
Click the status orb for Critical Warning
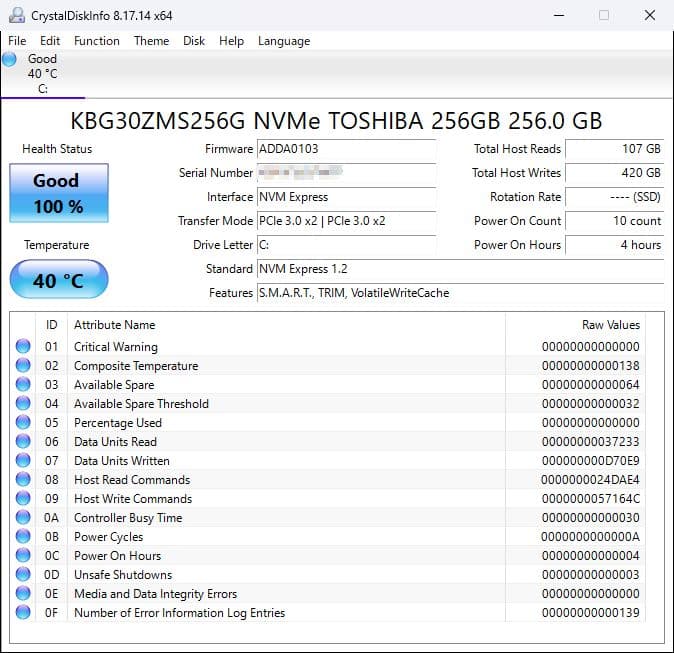[23, 346]
